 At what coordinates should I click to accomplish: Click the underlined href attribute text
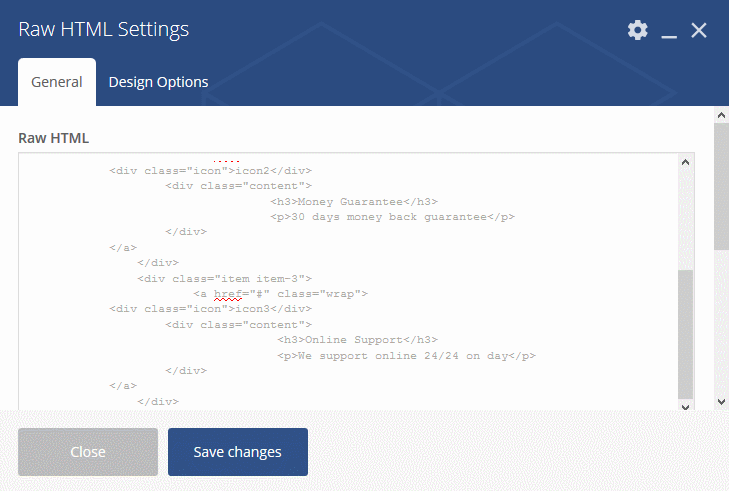228,294
